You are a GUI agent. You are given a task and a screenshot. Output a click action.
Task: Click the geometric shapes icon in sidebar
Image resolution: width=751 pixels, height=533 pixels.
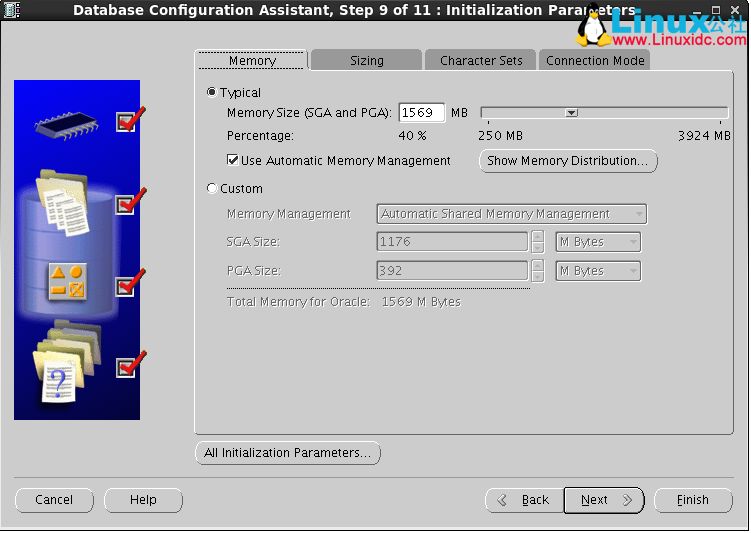[x=67, y=283]
